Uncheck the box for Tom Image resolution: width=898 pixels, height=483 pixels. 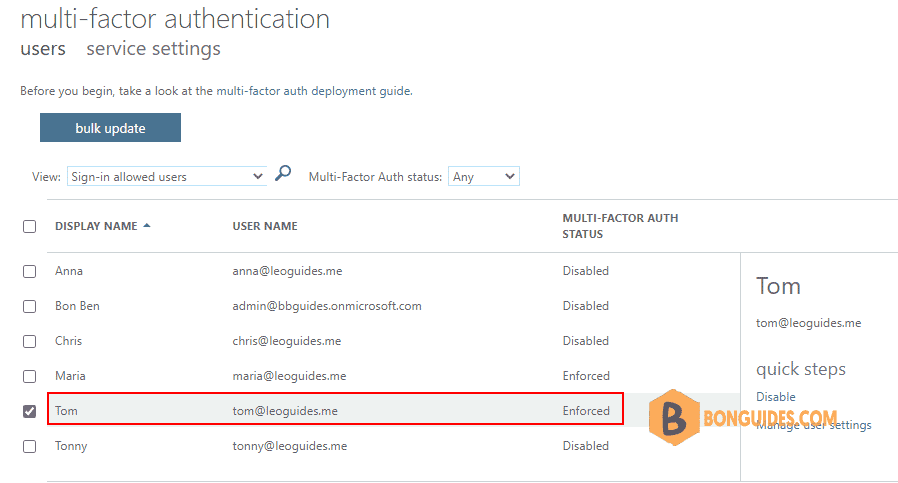[29, 411]
